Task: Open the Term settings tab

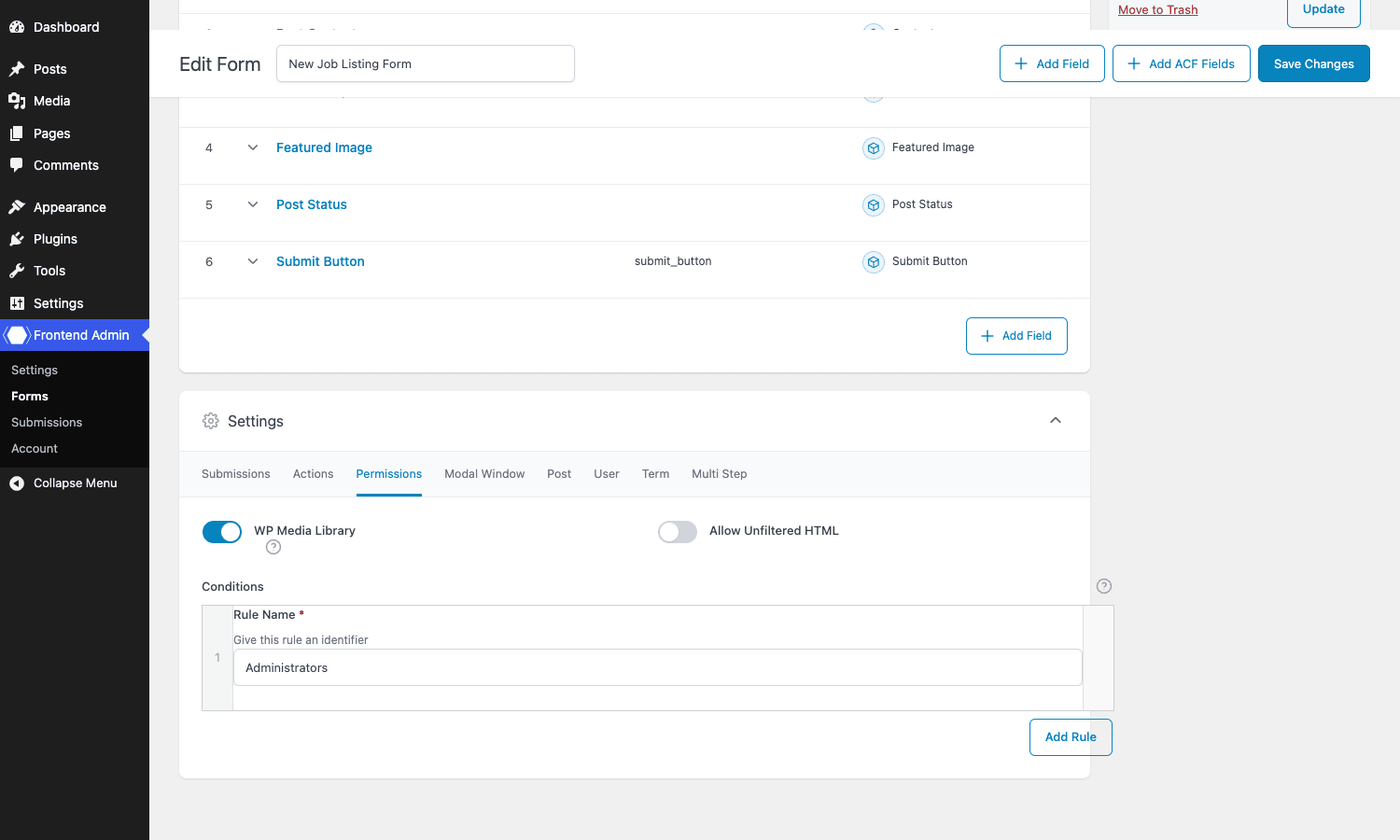Action: click(655, 474)
